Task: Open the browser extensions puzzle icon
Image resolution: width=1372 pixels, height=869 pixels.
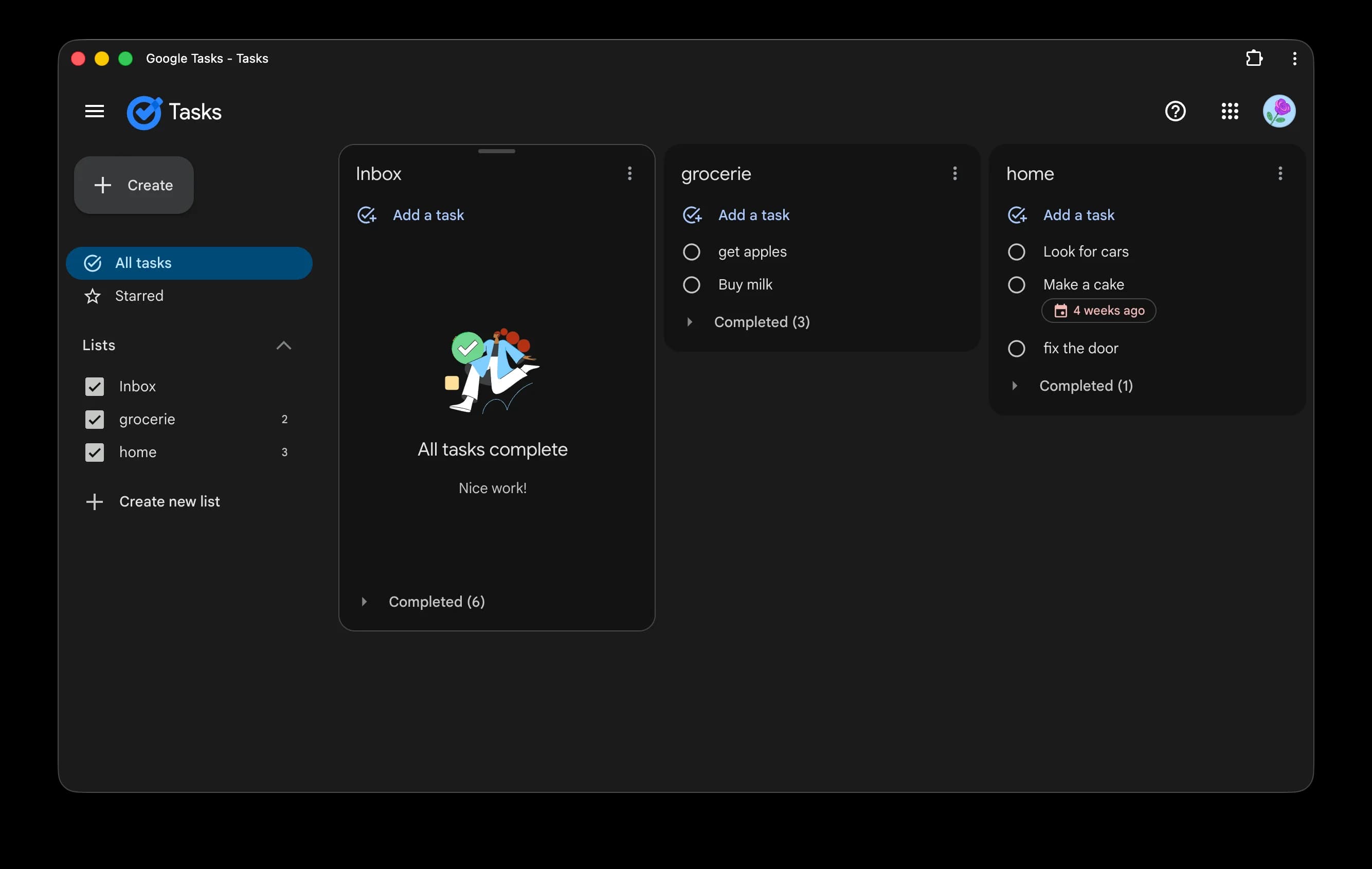Action: (1254, 58)
